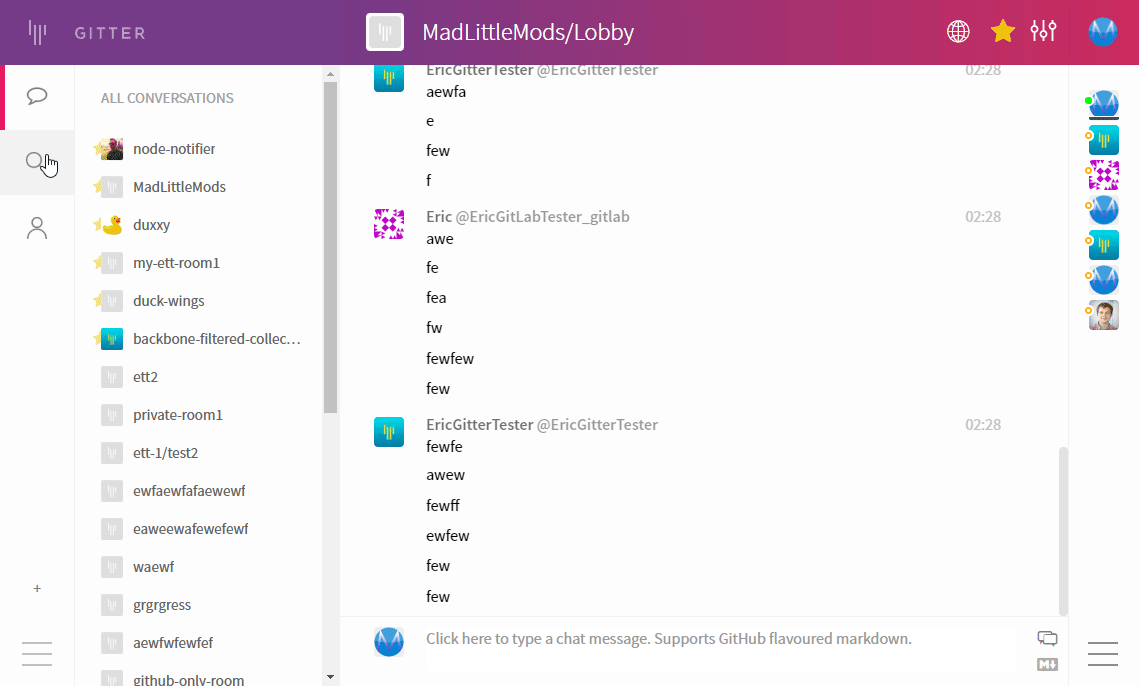The width and height of the screenshot is (1139, 686).
Task: Toggle the chat compose mode icon
Action: coord(1047,638)
